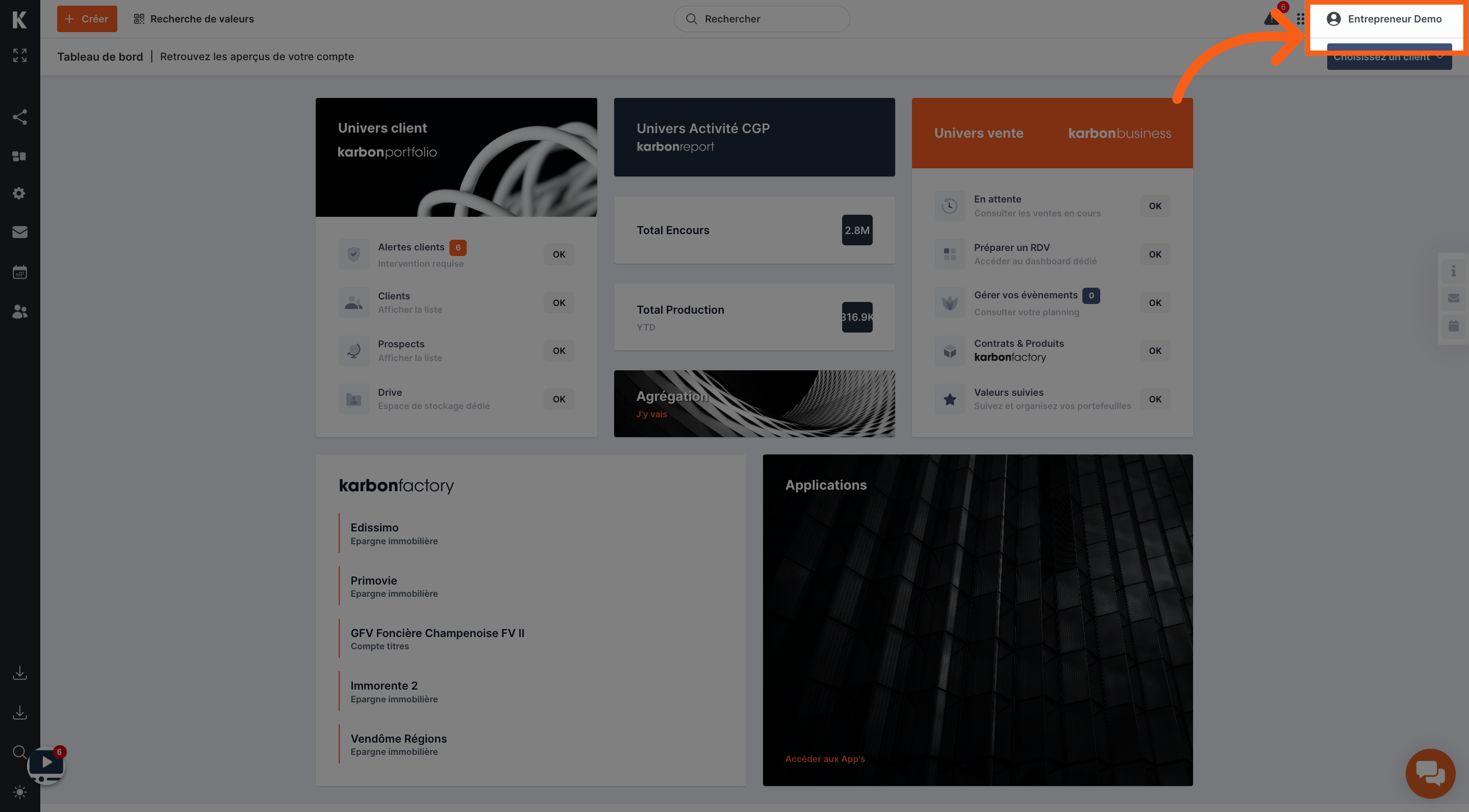Image resolution: width=1469 pixels, height=812 pixels.
Task: Click the Créer button
Action: coord(87,19)
